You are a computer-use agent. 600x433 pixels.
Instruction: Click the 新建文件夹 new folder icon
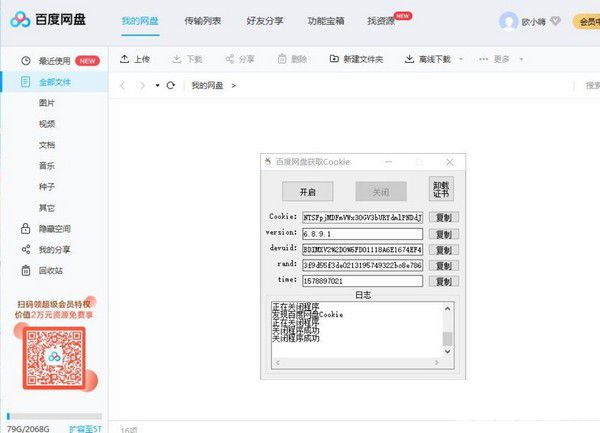point(334,59)
